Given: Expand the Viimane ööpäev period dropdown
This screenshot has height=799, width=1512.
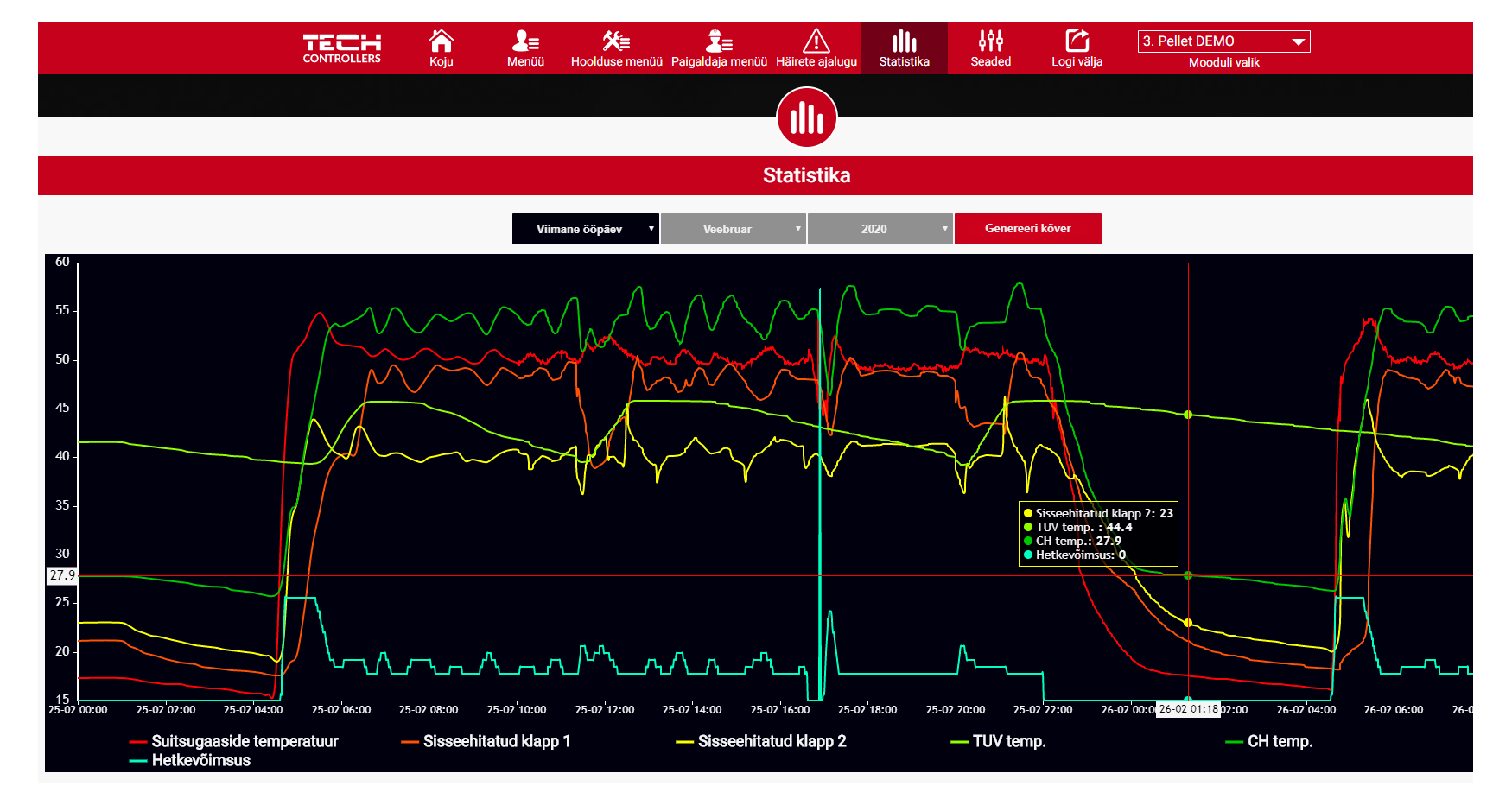Looking at the screenshot, I should click(x=585, y=229).
